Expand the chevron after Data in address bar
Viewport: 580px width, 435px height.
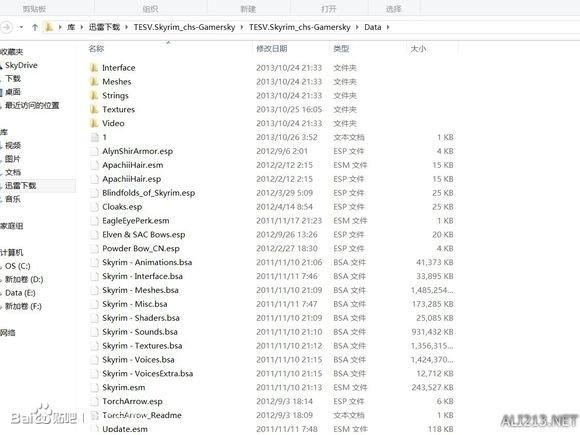tap(388, 27)
